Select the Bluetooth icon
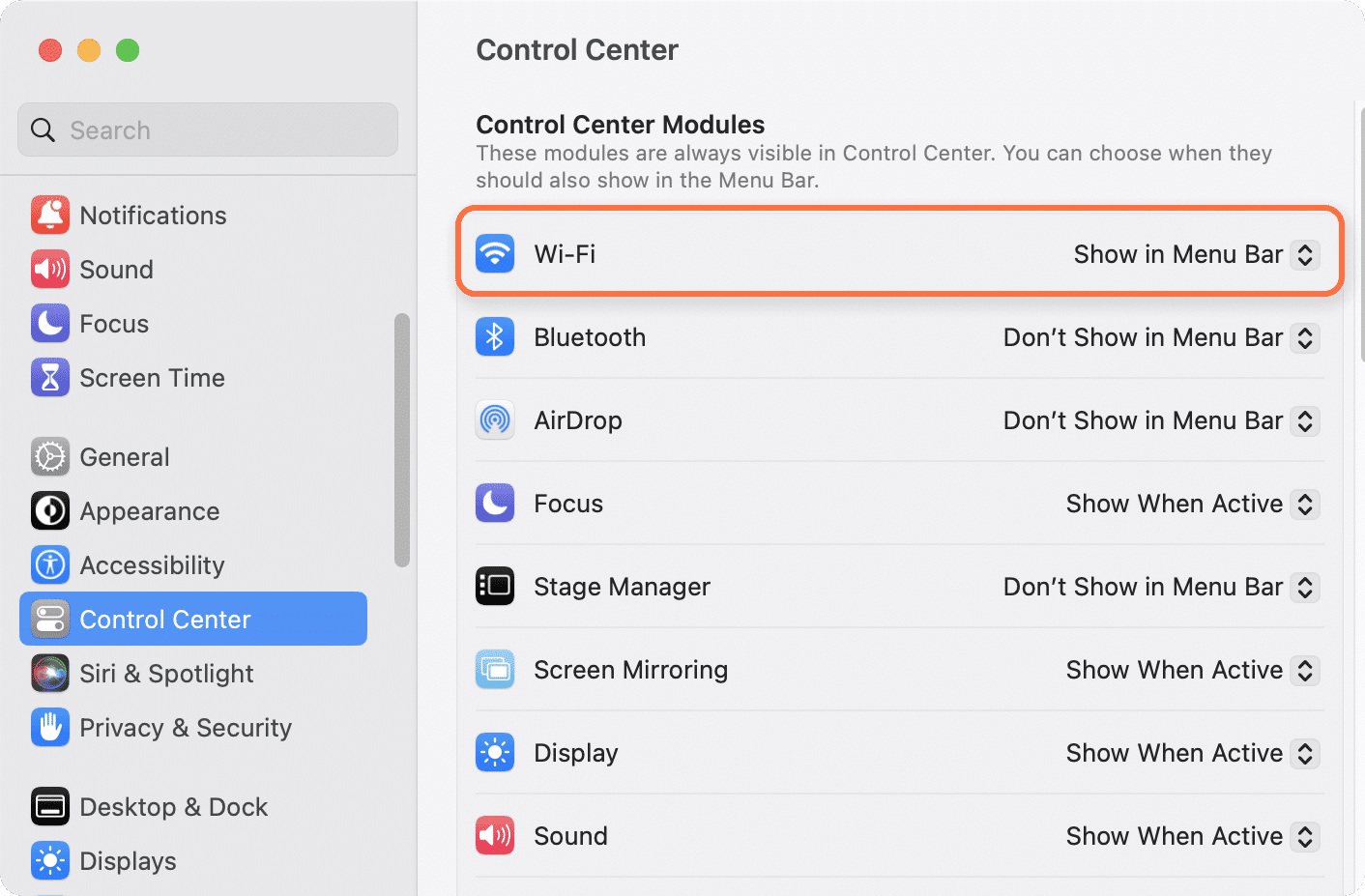Image resolution: width=1365 pixels, height=896 pixels. pyautogui.click(x=495, y=336)
